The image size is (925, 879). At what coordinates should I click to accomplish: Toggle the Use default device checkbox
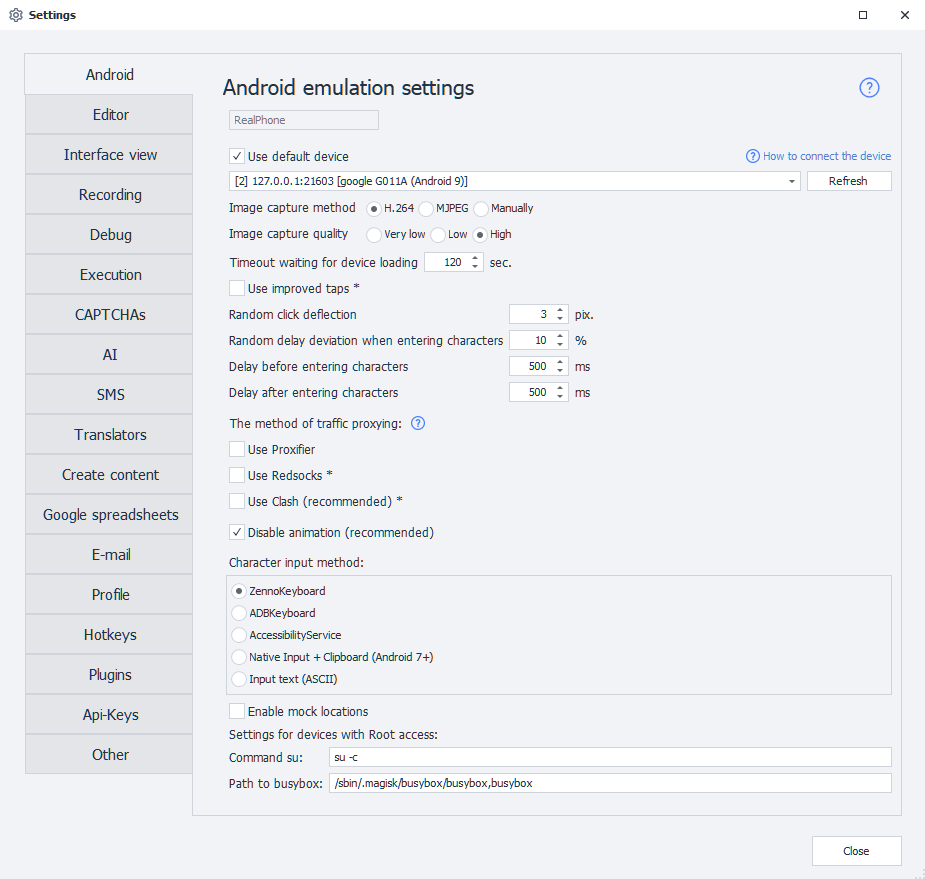click(x=237, y=156)
